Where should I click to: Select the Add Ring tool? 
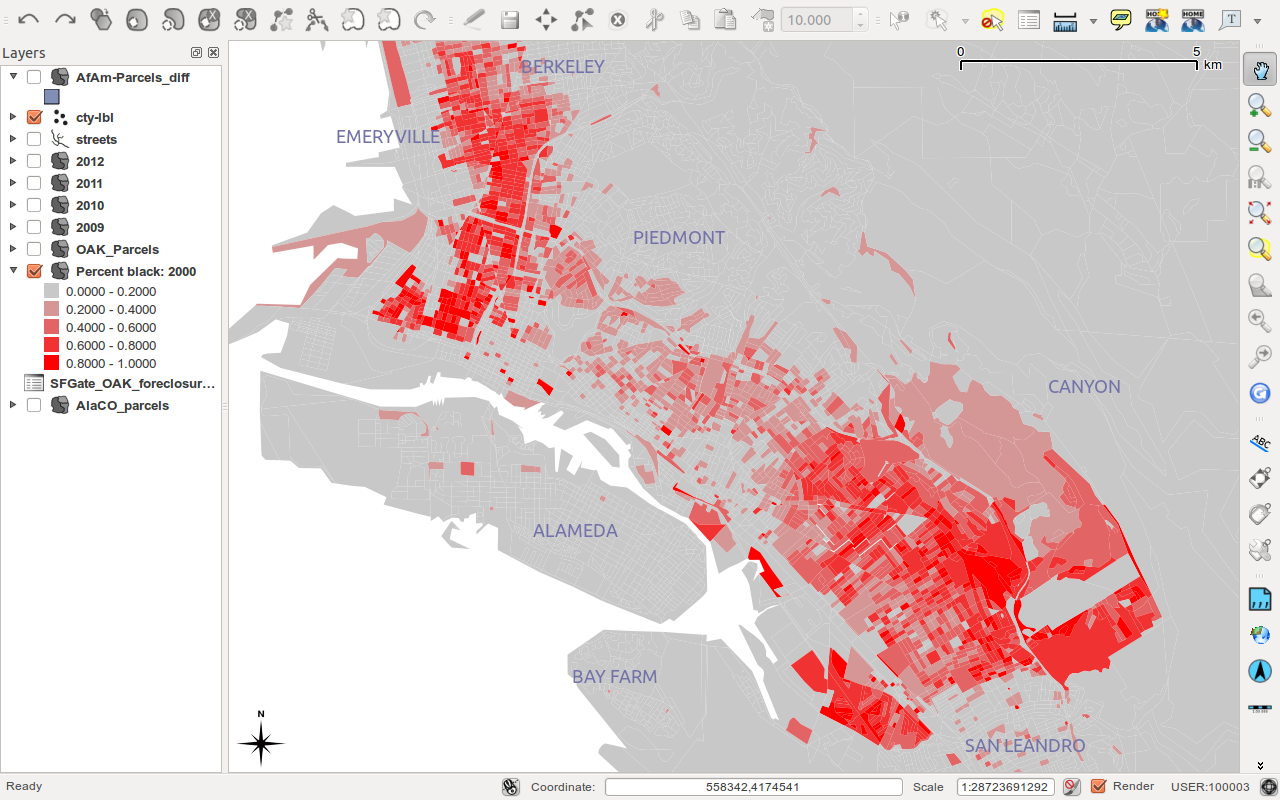click(x=137, y=19)
